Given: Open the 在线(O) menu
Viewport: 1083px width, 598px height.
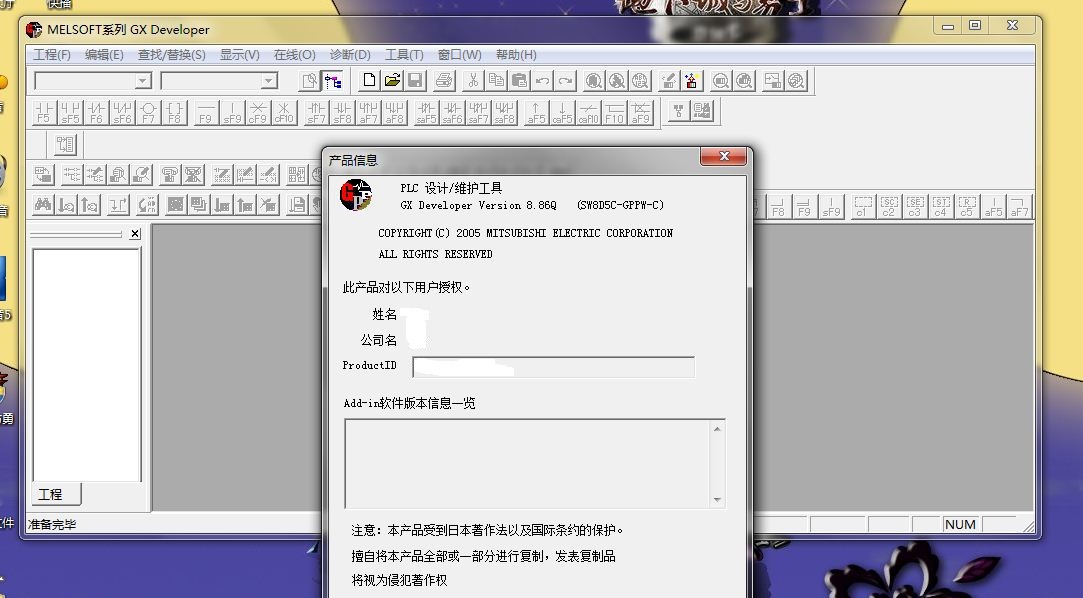Looking at the screenshot, I should 294,55.
